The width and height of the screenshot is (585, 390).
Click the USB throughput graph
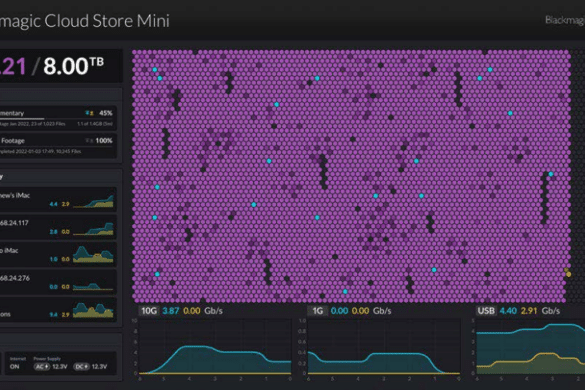click(x=531, y=347)
